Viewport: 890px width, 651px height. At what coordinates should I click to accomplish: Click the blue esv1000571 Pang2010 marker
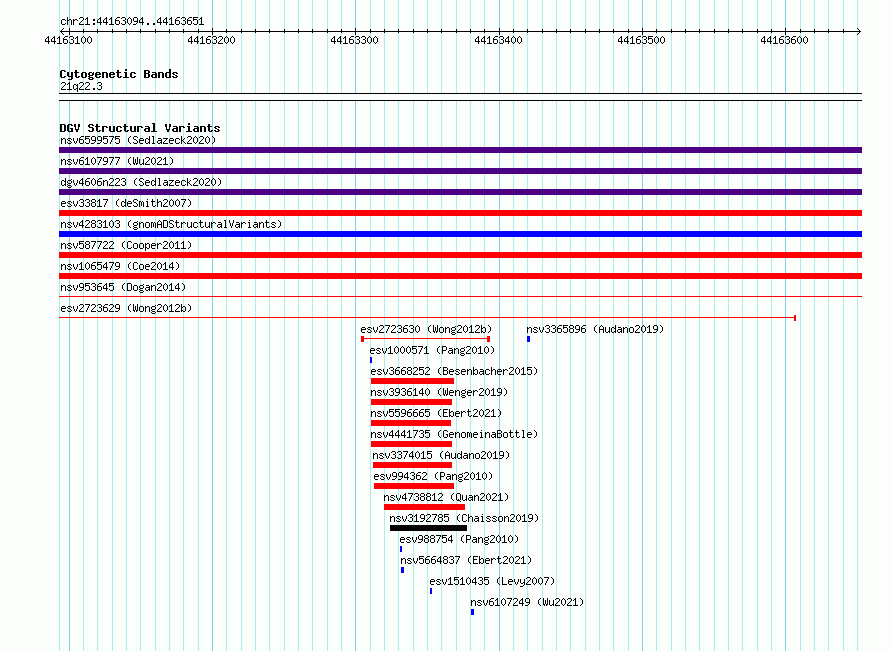(x=371, y=360)
